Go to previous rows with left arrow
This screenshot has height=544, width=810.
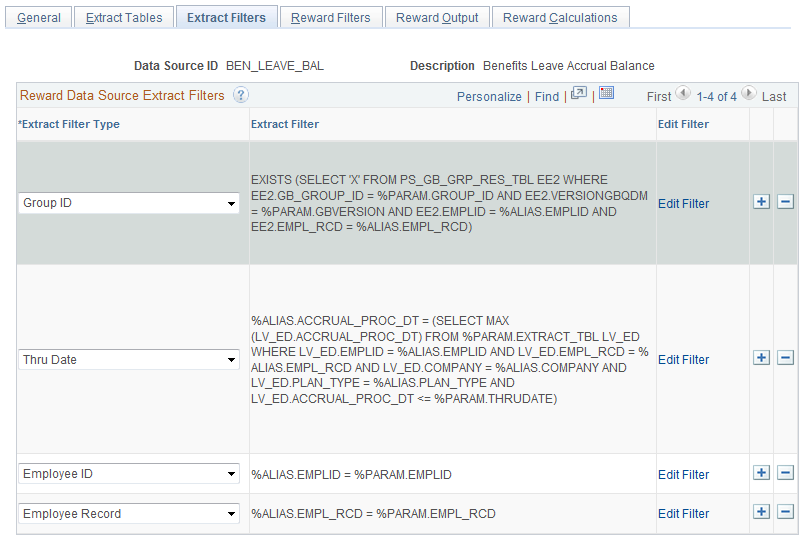(683, 94)
